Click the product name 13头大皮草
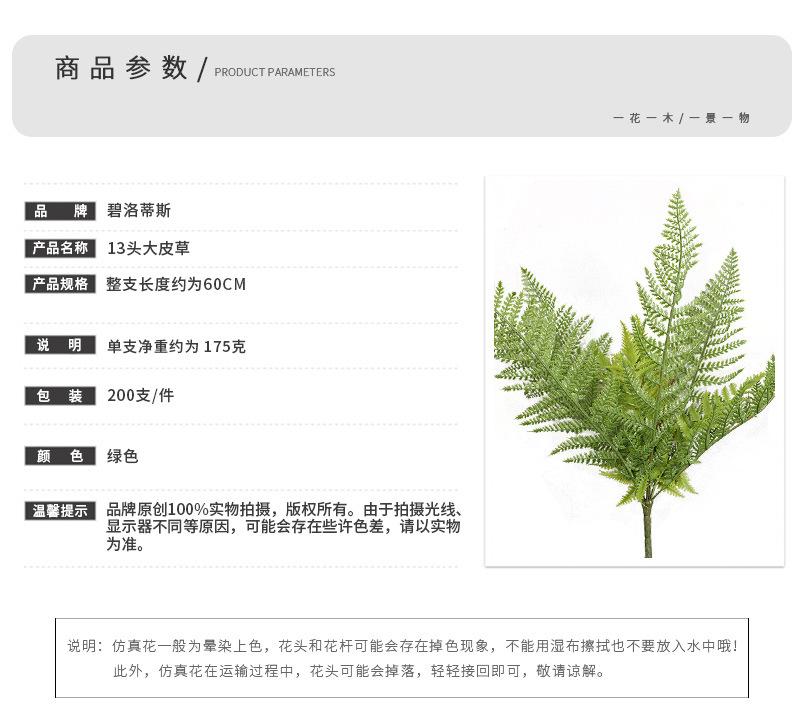 148,248
